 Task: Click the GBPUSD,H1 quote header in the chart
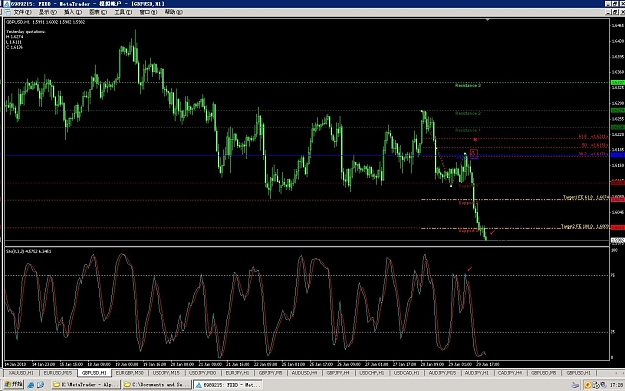tap(45, 22)
